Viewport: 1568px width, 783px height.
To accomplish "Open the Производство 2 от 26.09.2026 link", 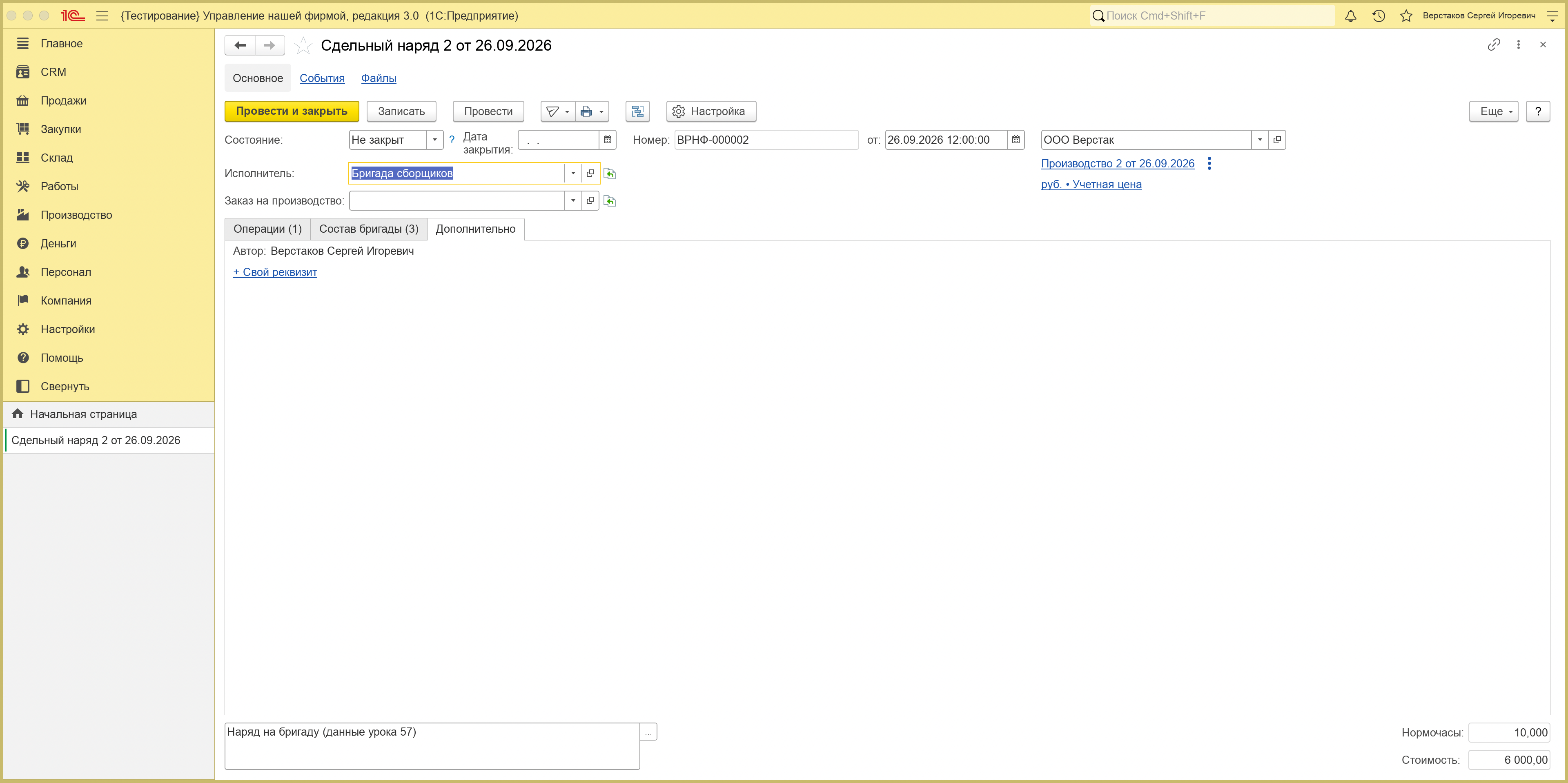I will [1118, 164].
